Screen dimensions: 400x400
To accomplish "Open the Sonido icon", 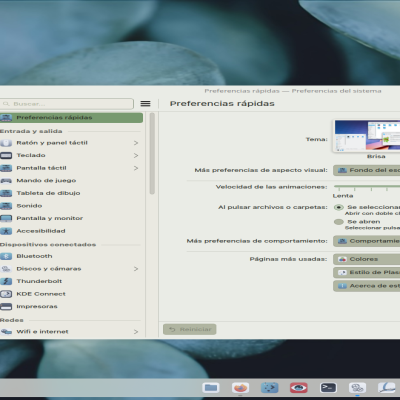I will 6,206.
